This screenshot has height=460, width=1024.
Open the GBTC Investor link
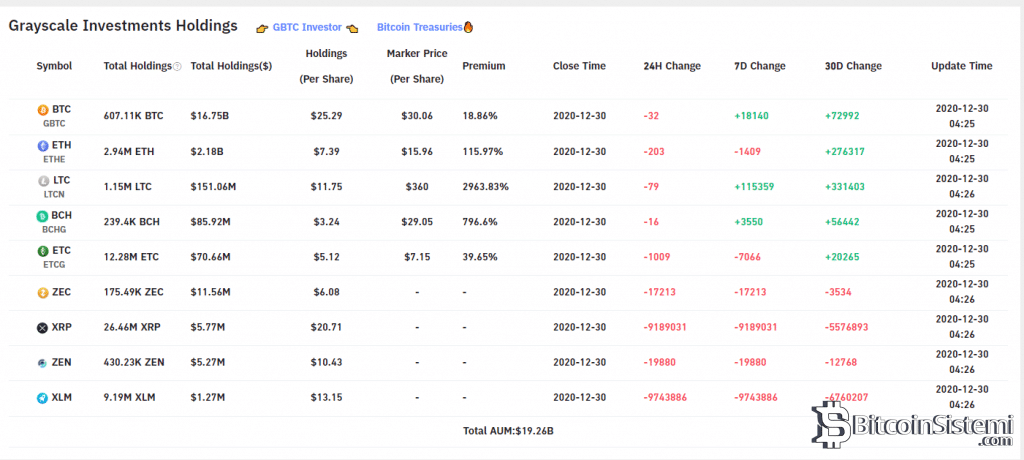coord(307,27)
